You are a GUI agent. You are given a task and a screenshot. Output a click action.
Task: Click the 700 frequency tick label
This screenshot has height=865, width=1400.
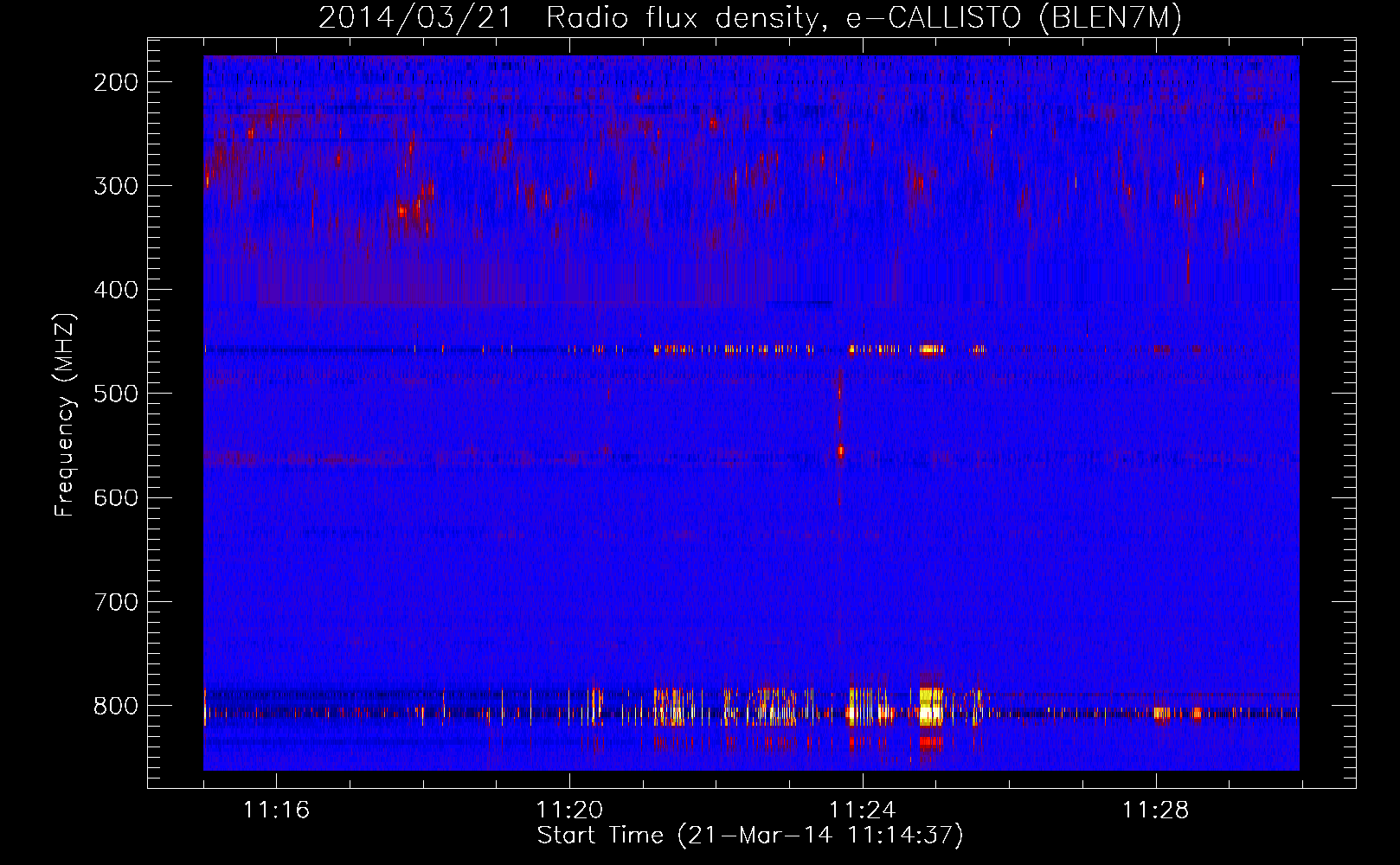pyautogui.click(x=116, y=601)
